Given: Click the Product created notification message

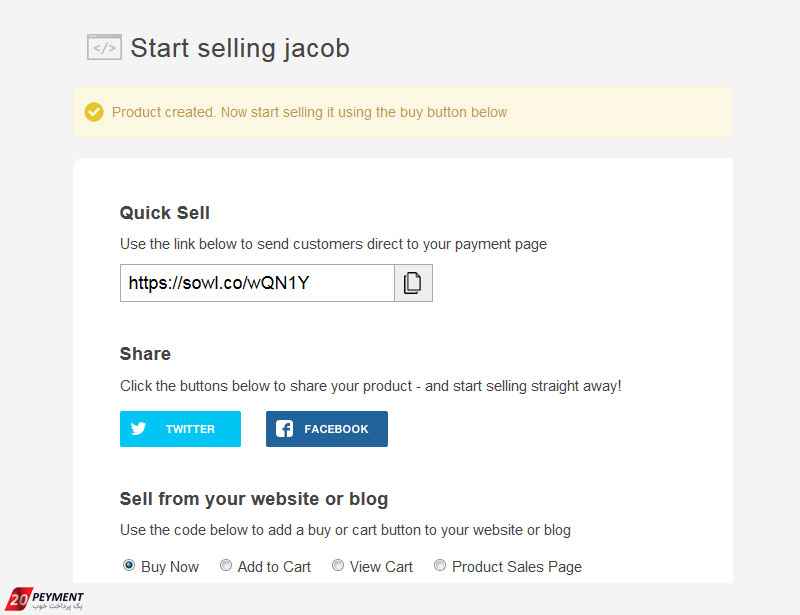Looking at the screenshot, I should (x=309, y=112).
